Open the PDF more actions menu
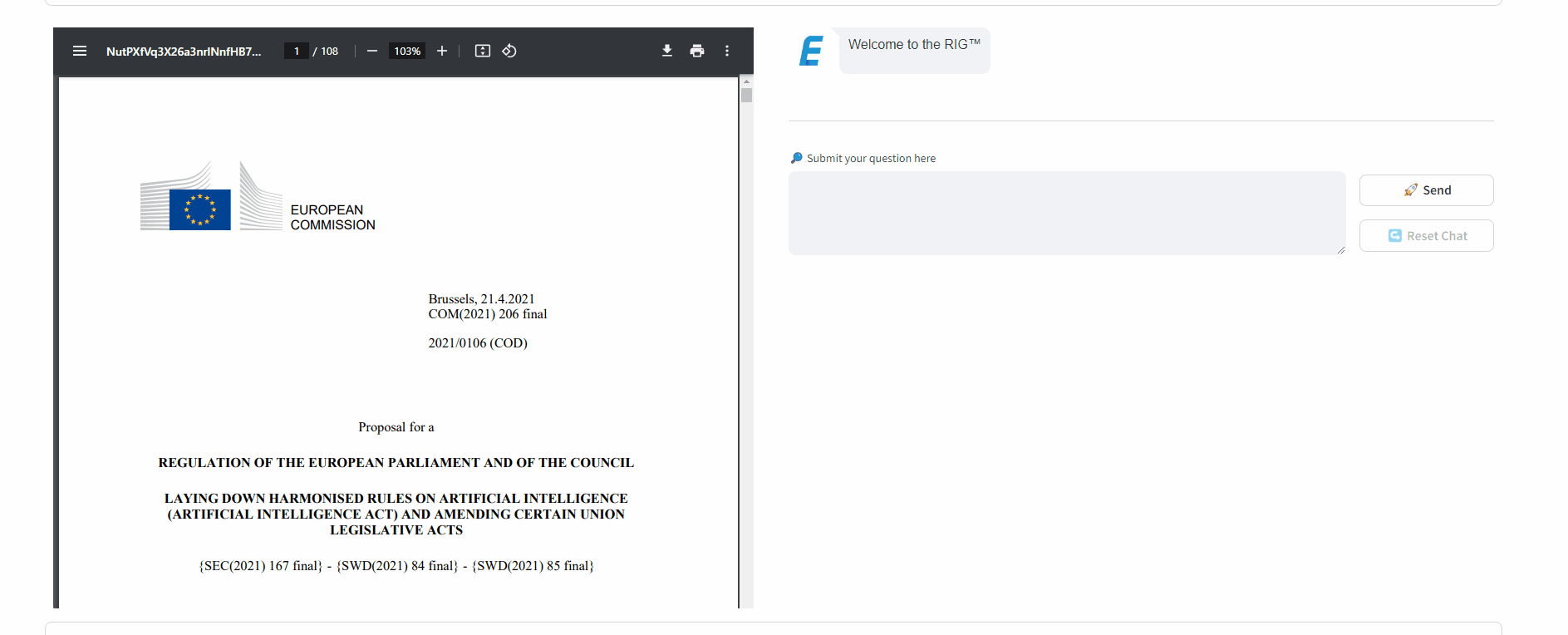 (727, 51)
